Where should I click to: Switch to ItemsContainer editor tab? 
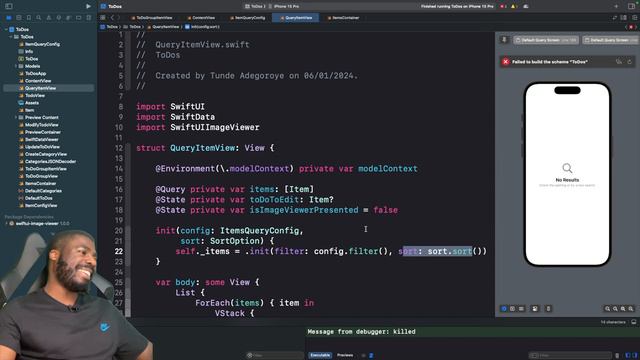[343, 18]
